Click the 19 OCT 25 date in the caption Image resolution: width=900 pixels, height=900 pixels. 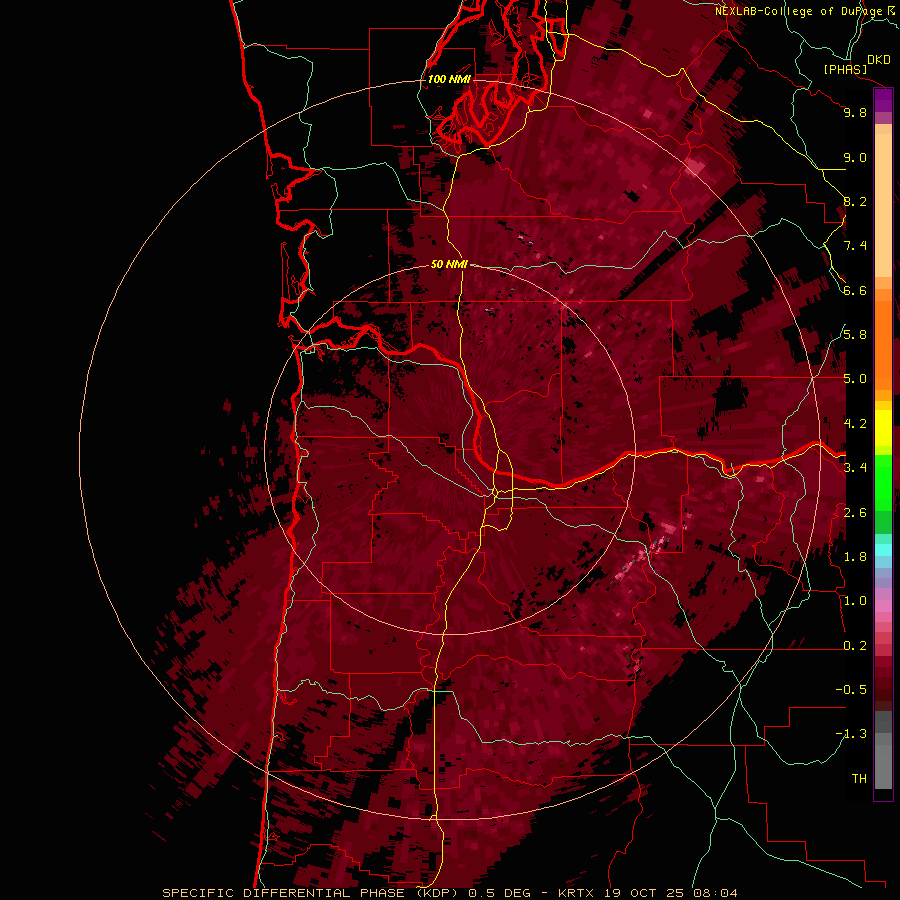643,893
